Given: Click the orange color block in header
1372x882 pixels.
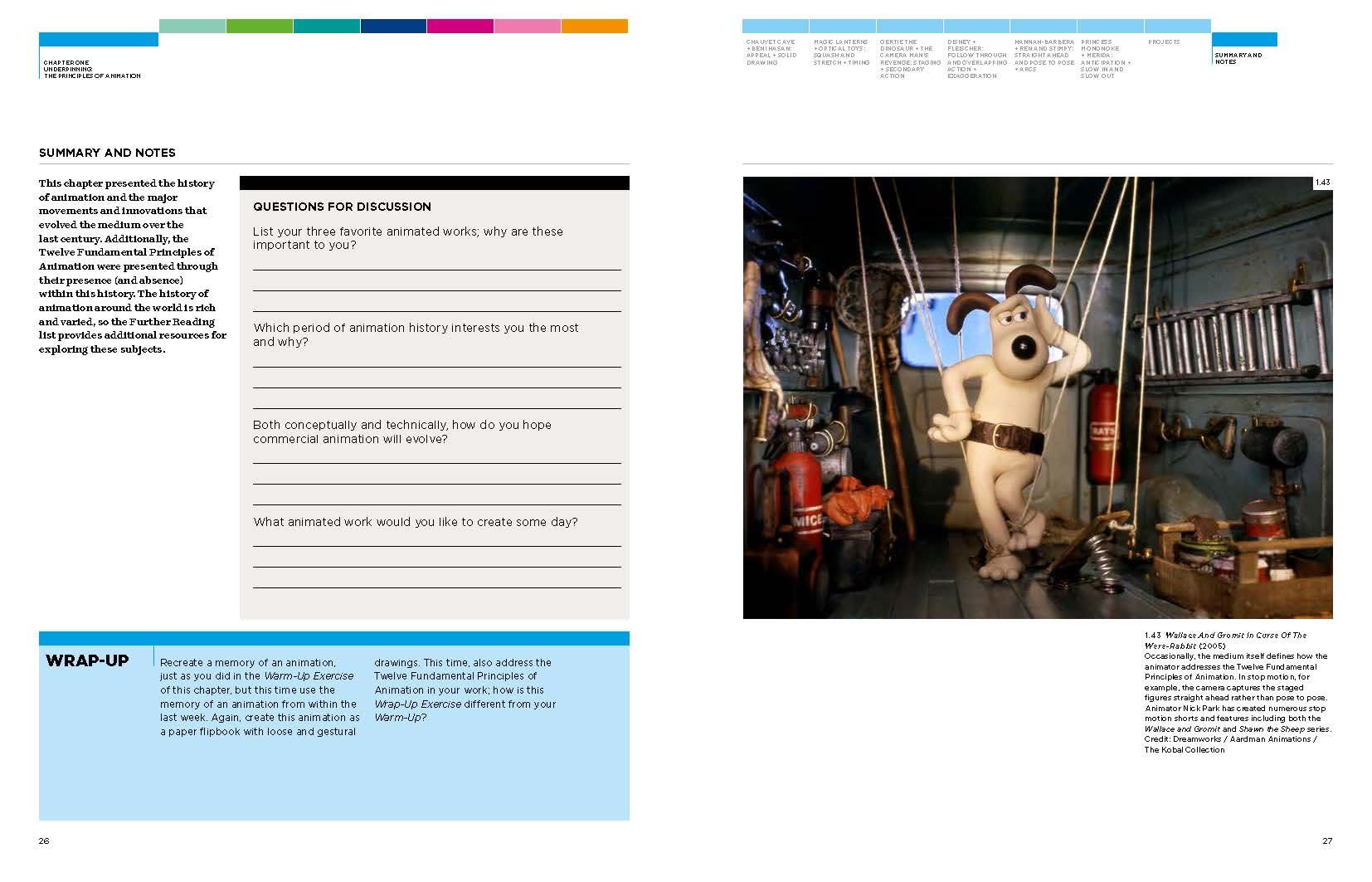Looking at the screenshot, I should 595,27.
